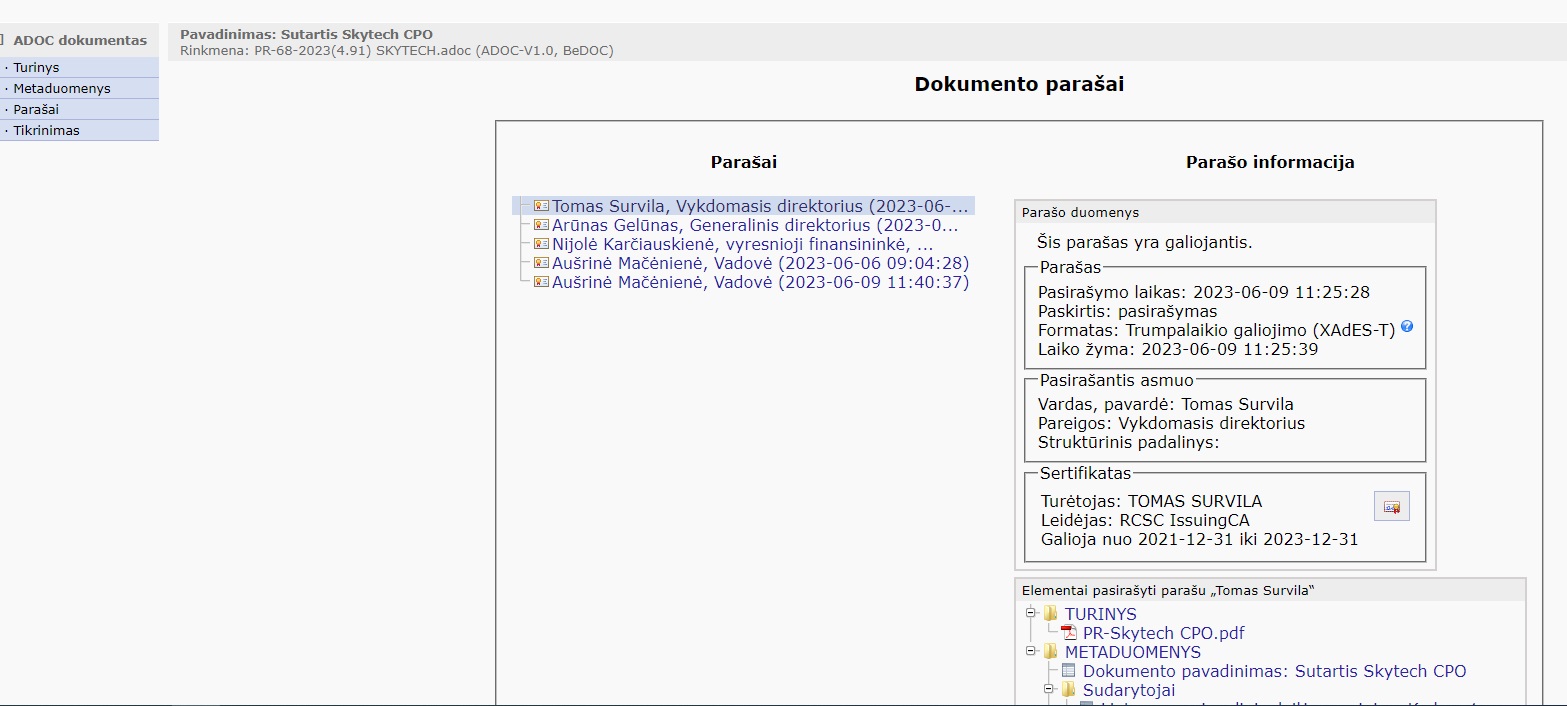Click the METADUOMENYS folder icon
Image resolution: width=1567 pixels, height=706 pixels.
1050,652
